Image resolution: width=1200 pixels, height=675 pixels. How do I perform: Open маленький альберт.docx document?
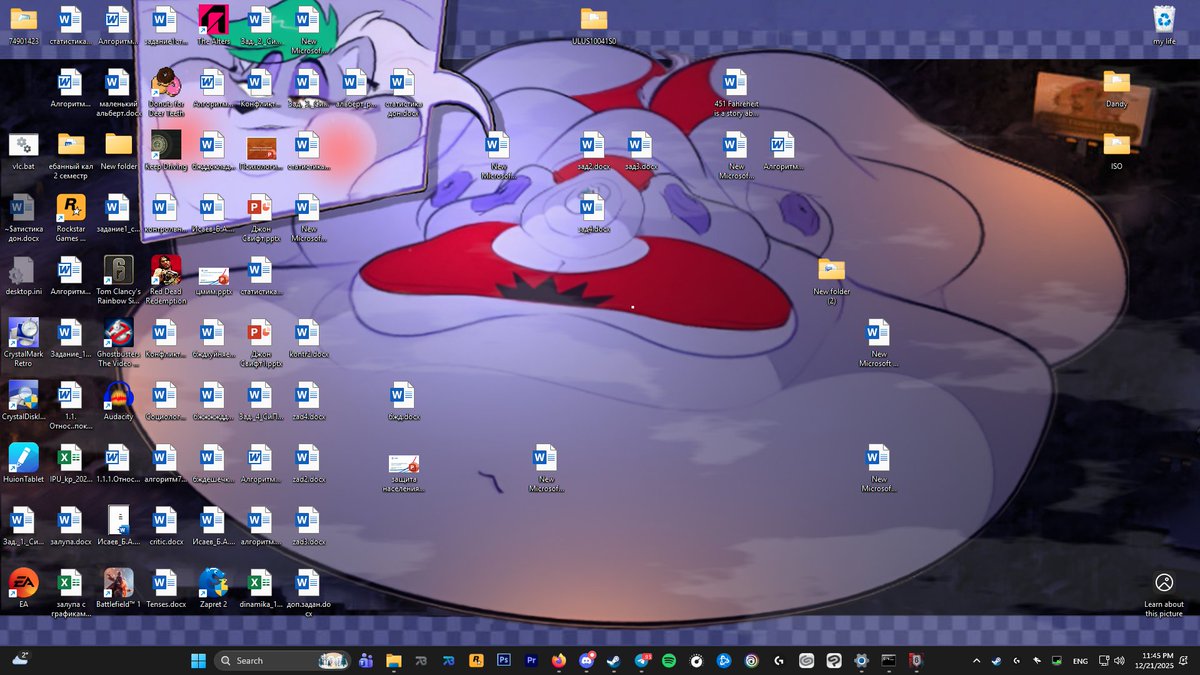(118, 92)
